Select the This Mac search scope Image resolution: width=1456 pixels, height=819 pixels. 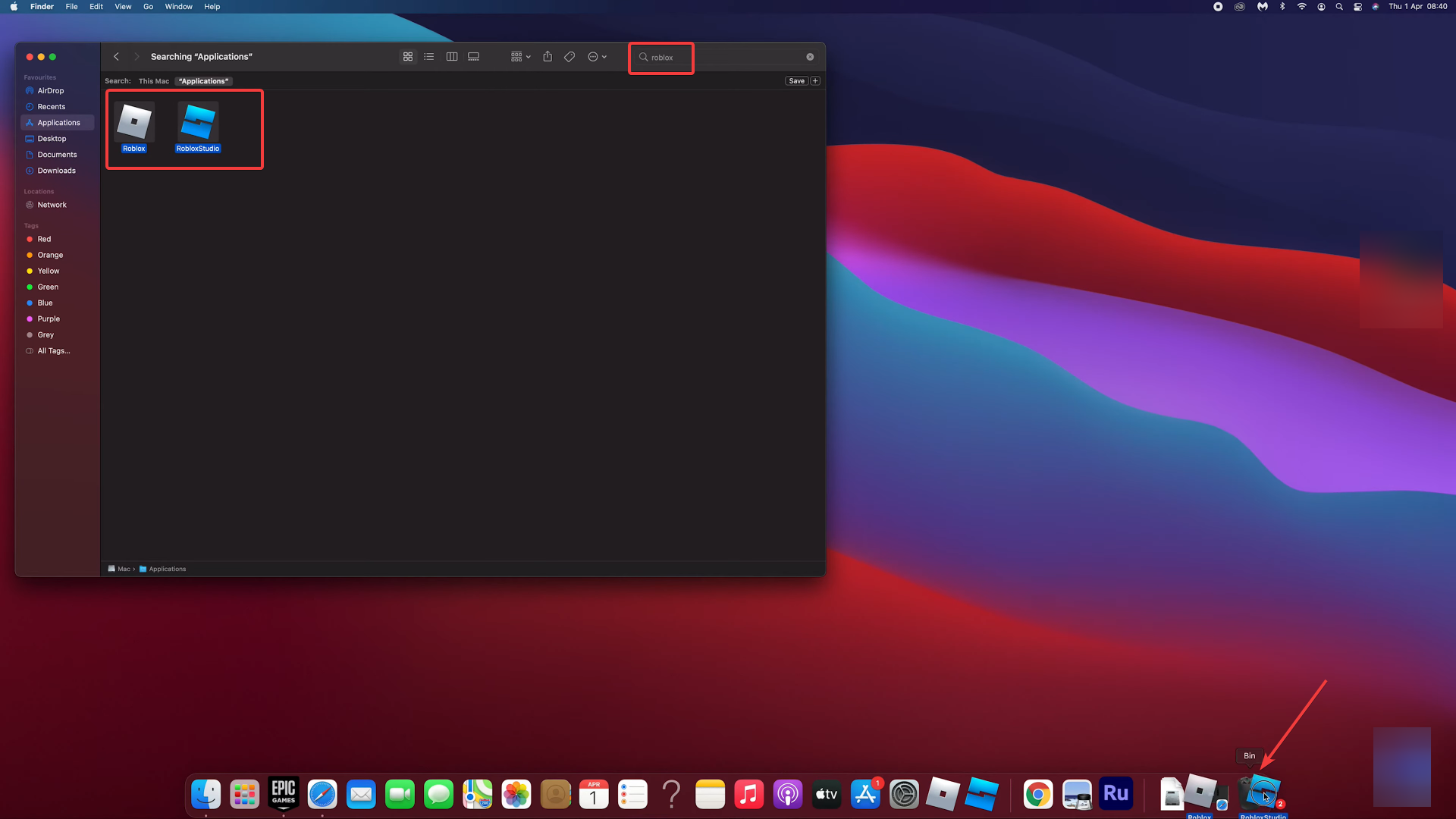154,81
